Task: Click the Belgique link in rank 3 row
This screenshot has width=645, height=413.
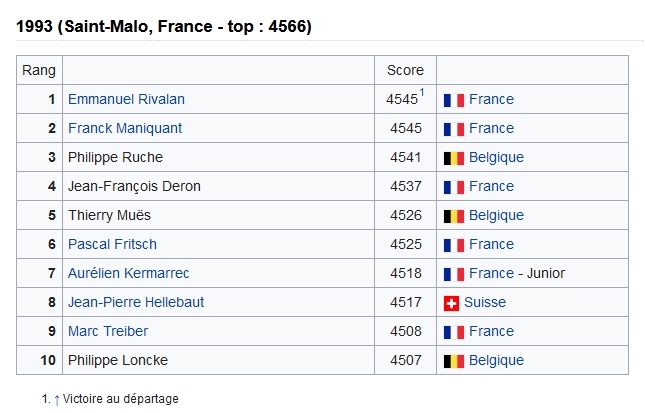Action: (x=497, y=158)
